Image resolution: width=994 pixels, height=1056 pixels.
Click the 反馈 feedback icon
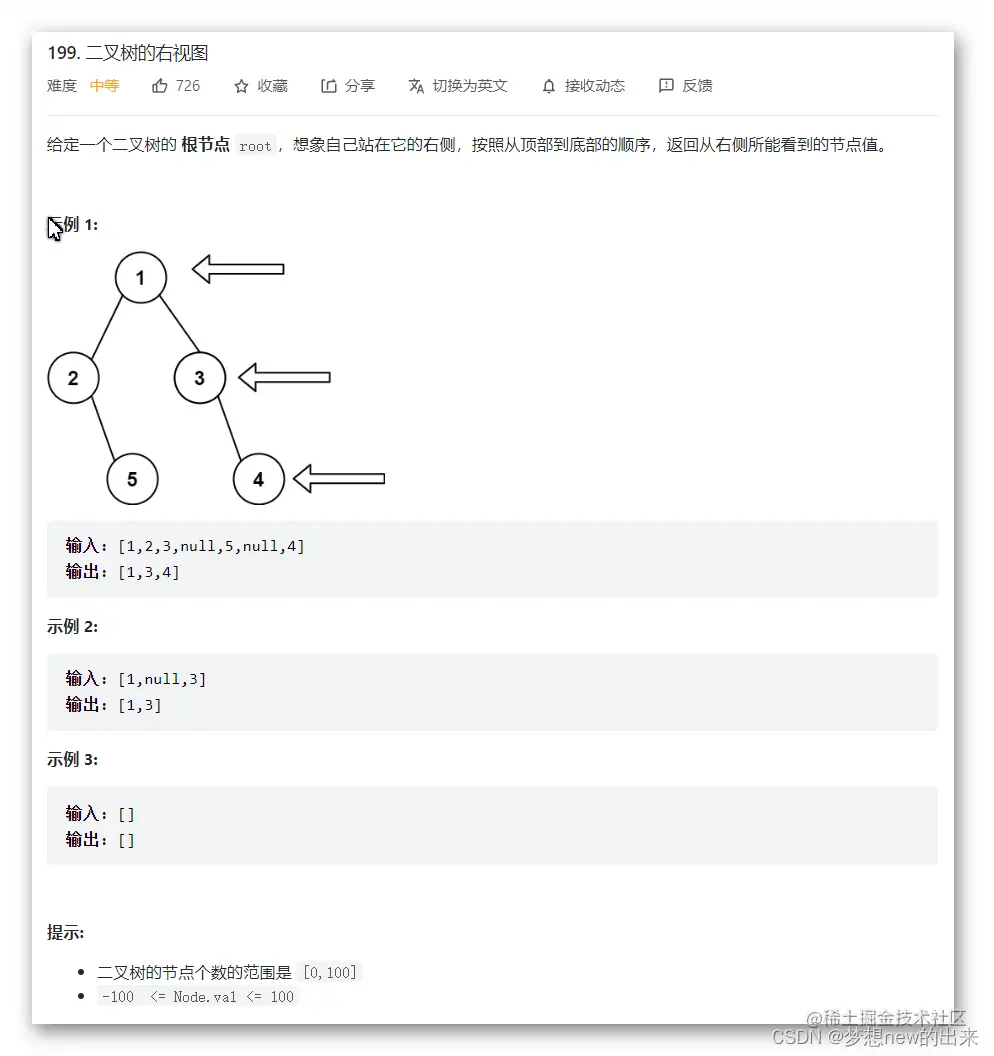click(666, 86)
